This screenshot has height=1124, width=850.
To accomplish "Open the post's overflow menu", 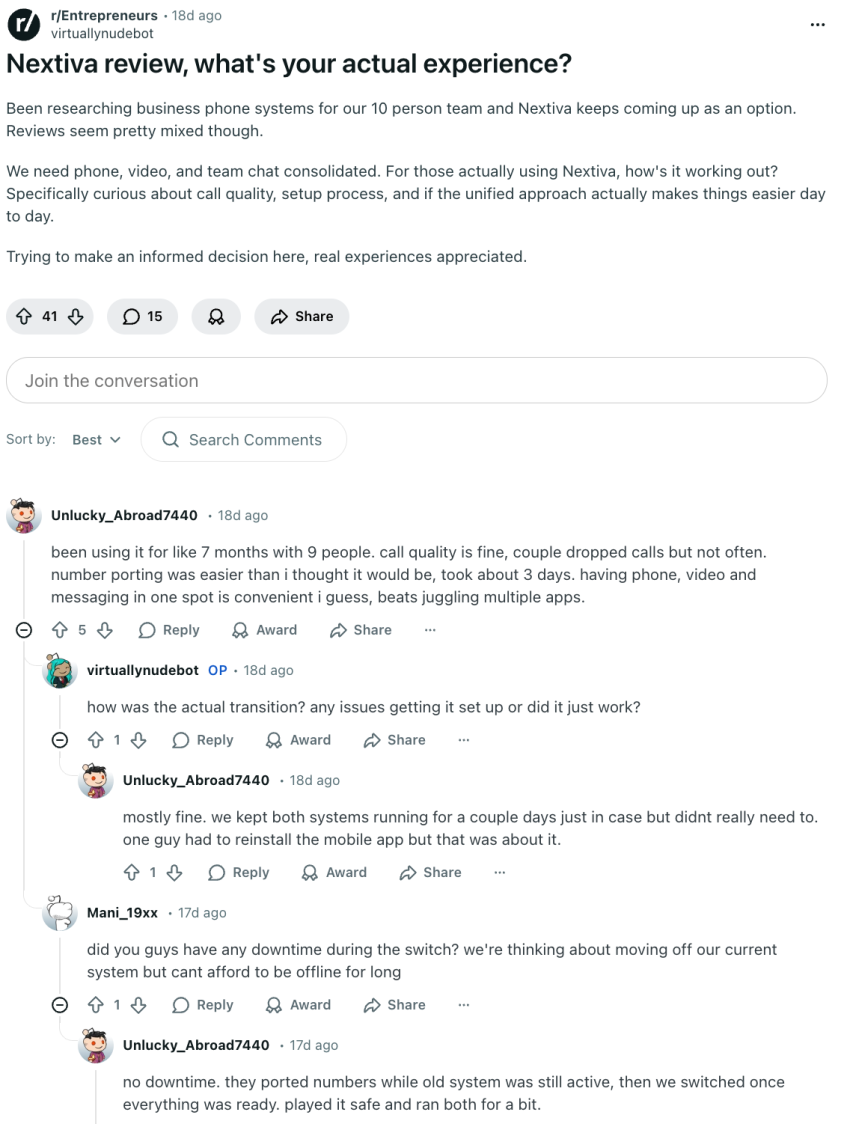I will (x=817, y=23).
